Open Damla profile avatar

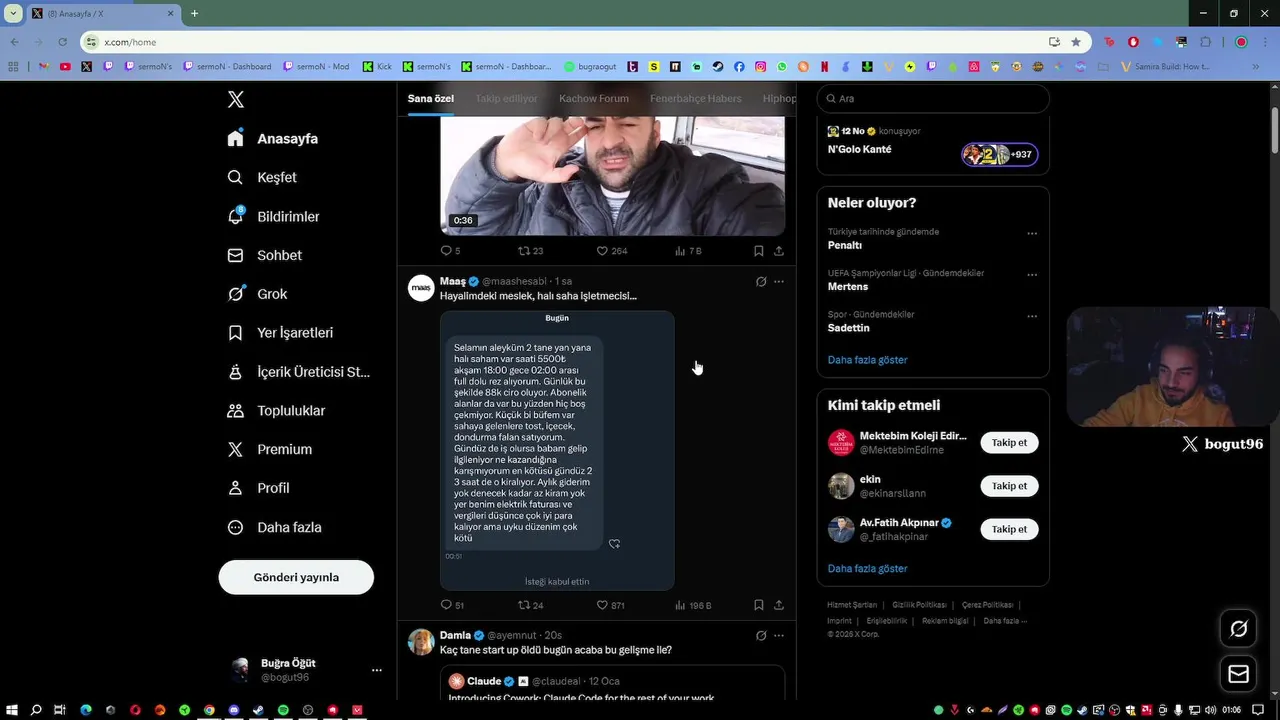[421, 642]
